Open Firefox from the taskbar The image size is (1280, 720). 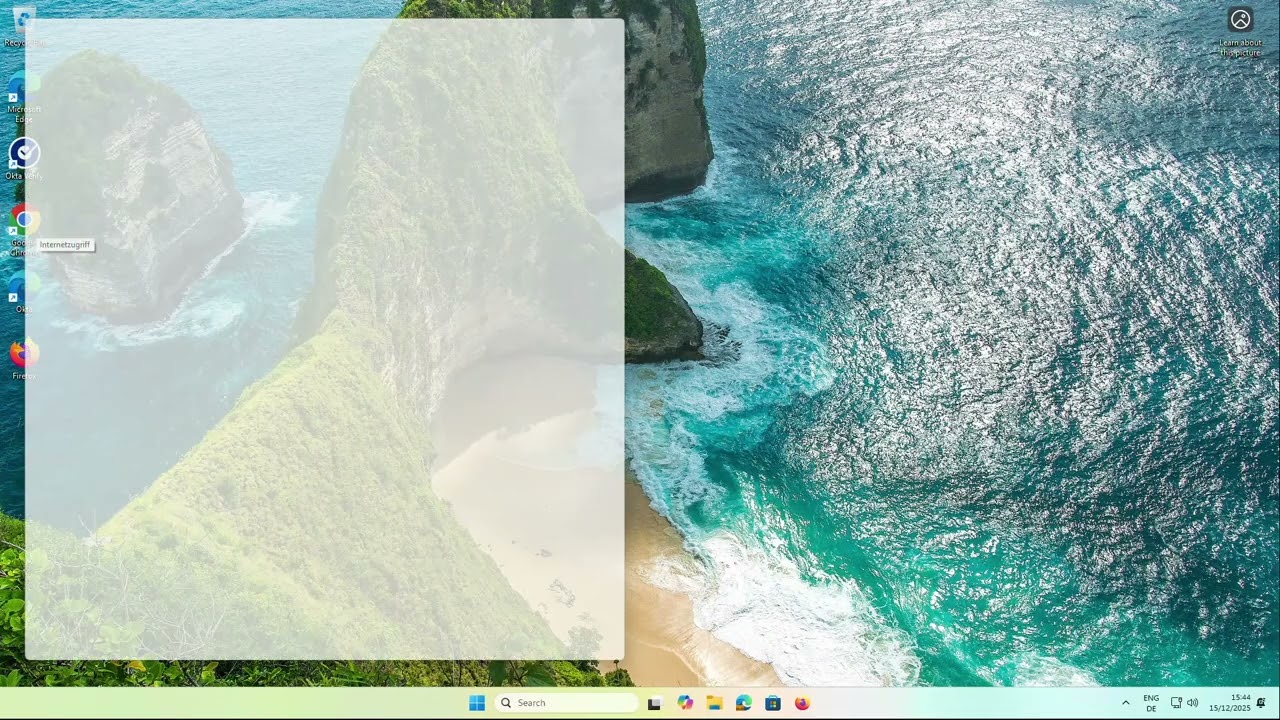802,703
